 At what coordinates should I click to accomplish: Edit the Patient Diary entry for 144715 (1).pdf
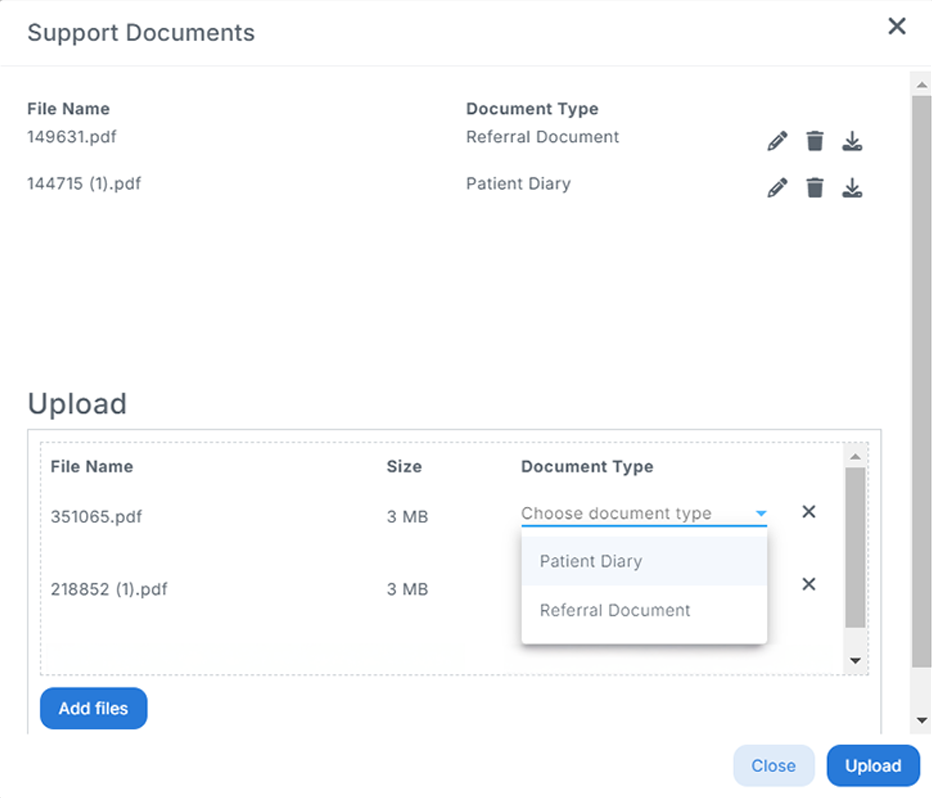[x=777, y=187]
